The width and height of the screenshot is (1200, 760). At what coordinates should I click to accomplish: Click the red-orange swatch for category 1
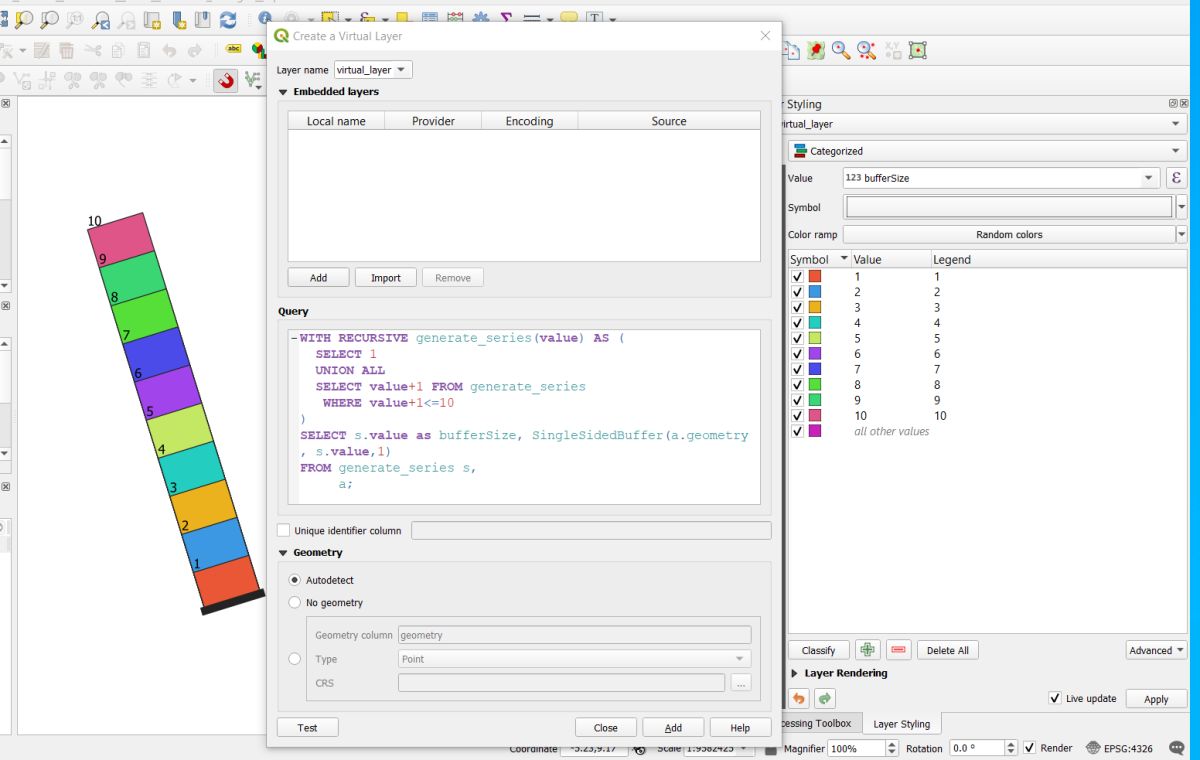814,277
